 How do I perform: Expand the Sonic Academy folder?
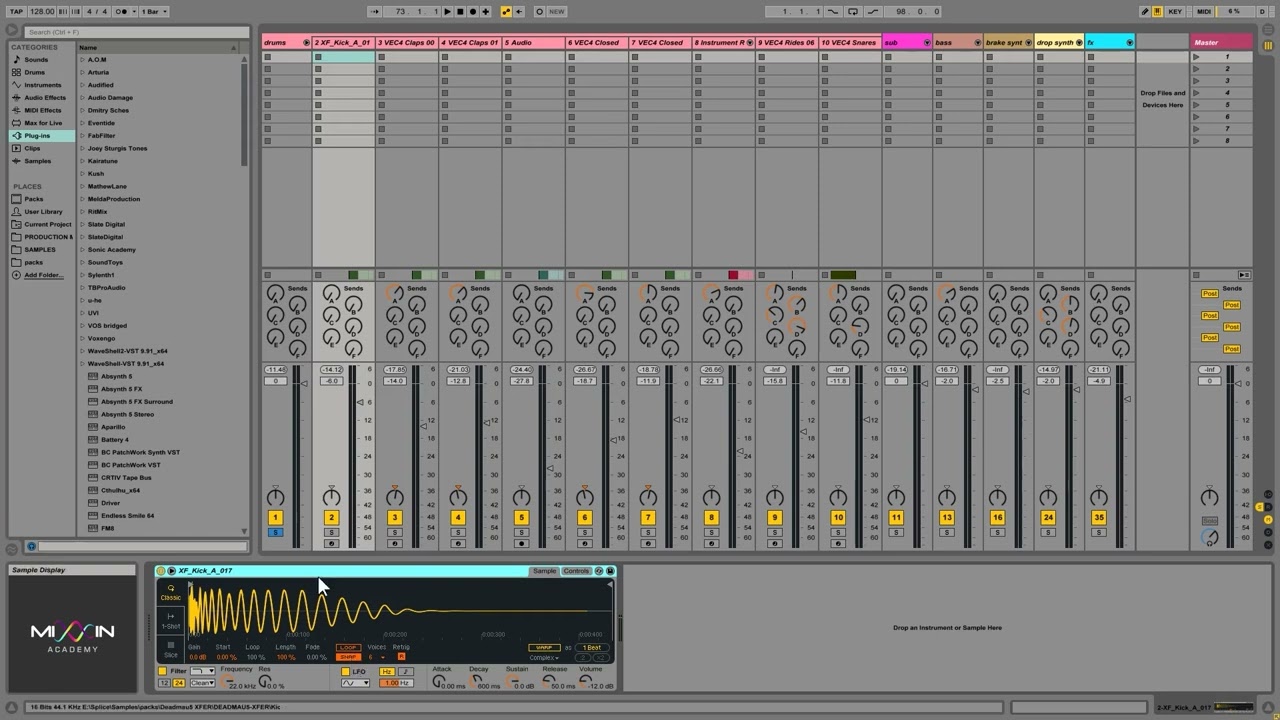click(82, 250)
